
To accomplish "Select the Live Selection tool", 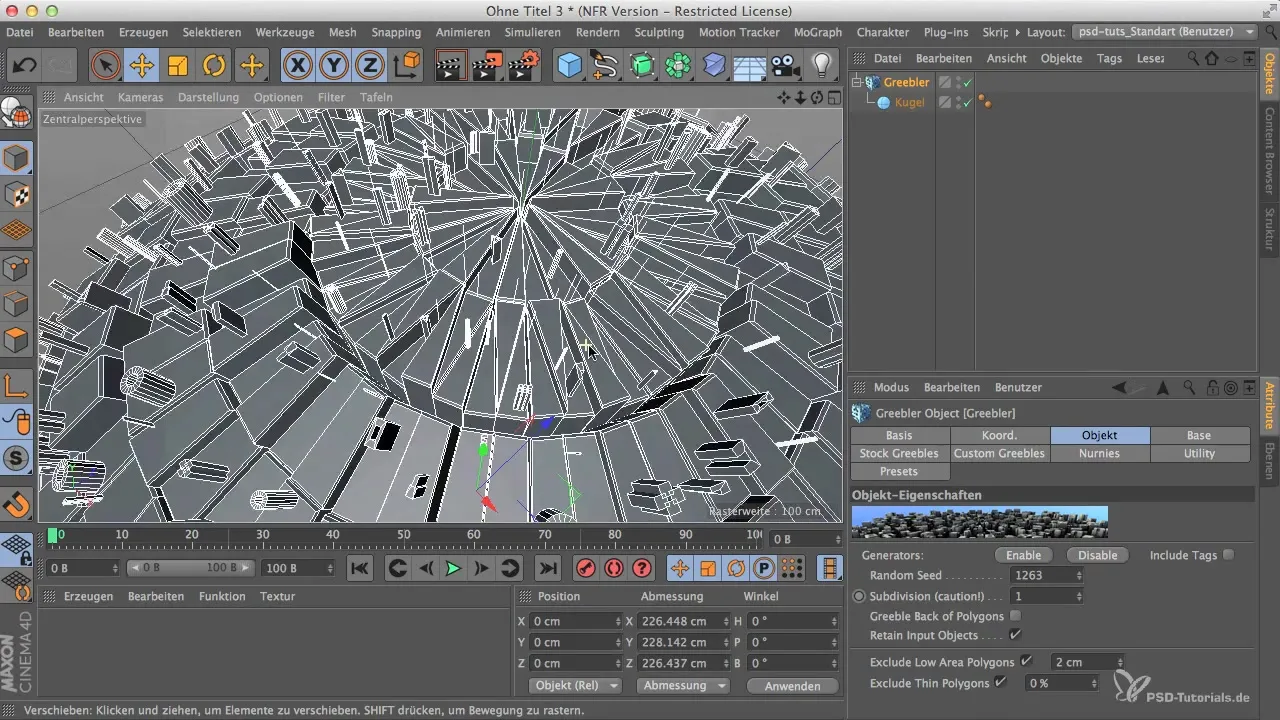I will coord(105,67).
